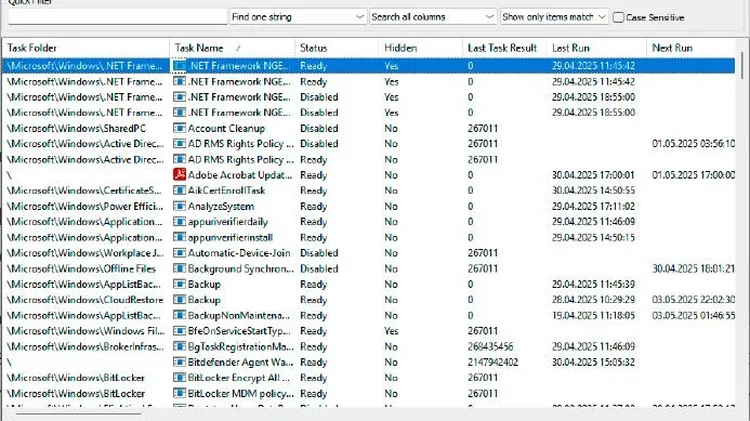Click last run date 29.04.2025 17:11:02
Viewport: 750px width, 421px height.
pyautogui.click(x=594, y=206)
